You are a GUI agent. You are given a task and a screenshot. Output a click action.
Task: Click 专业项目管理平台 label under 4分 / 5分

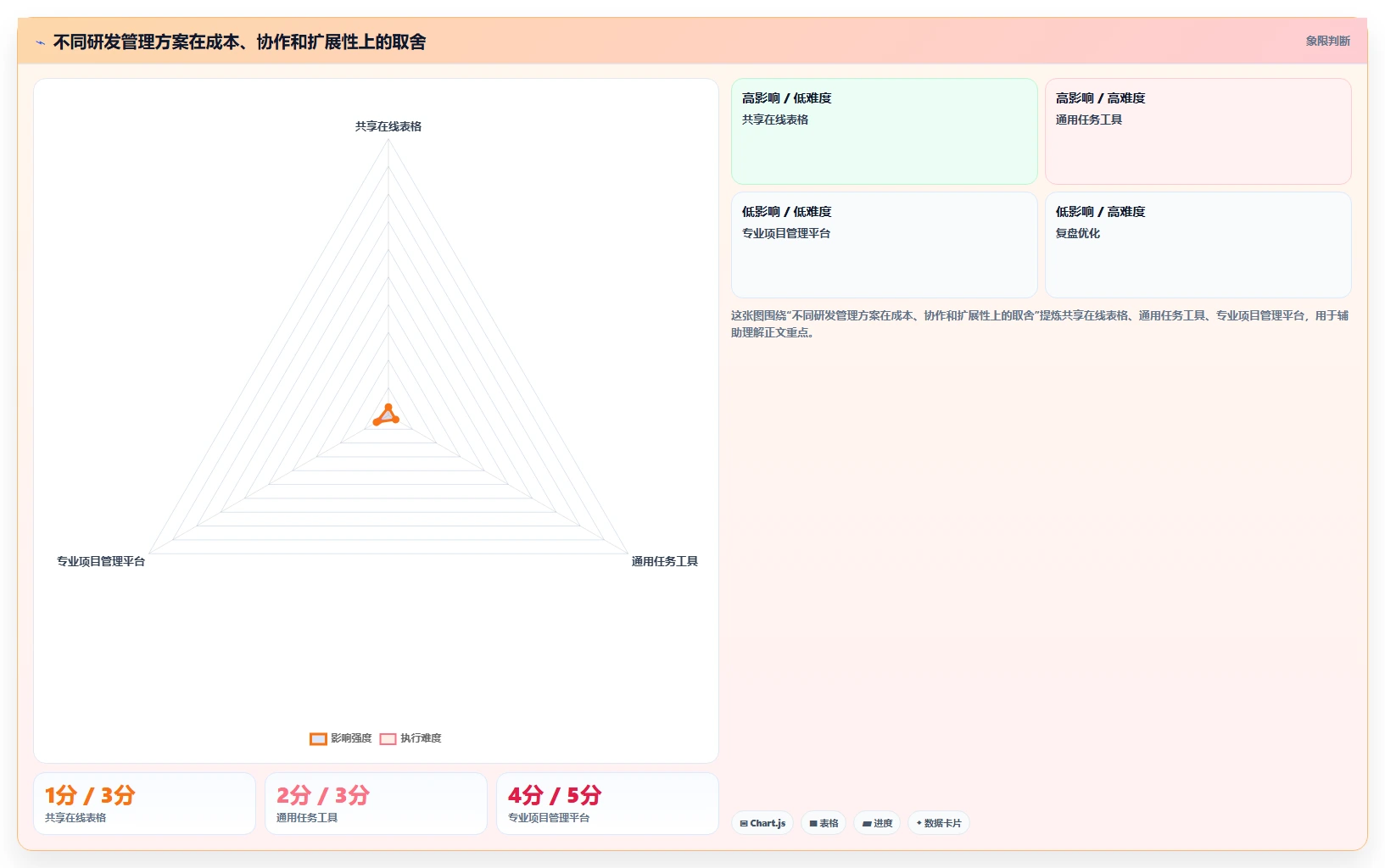(x=549, y=818)
